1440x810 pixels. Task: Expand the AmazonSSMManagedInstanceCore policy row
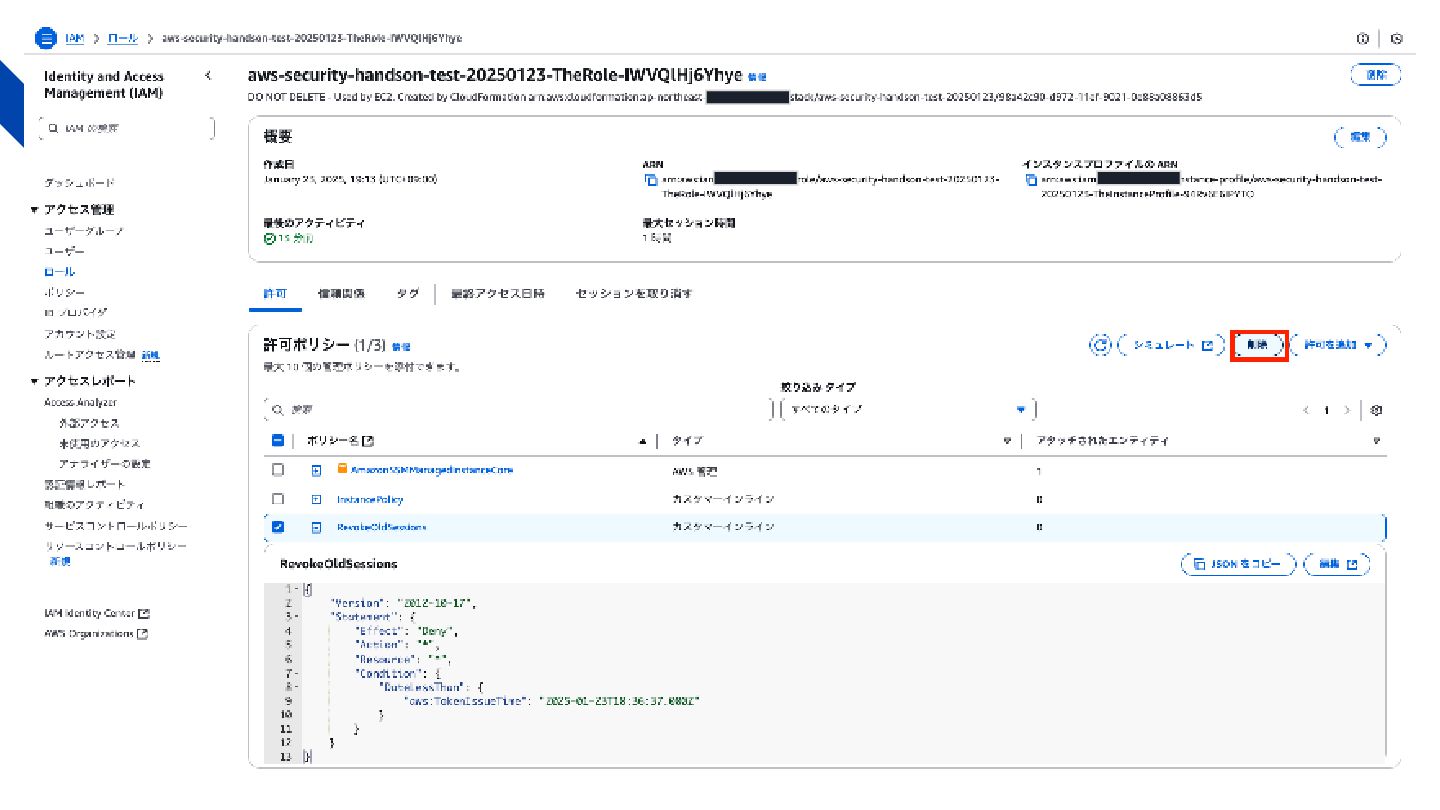316,470
